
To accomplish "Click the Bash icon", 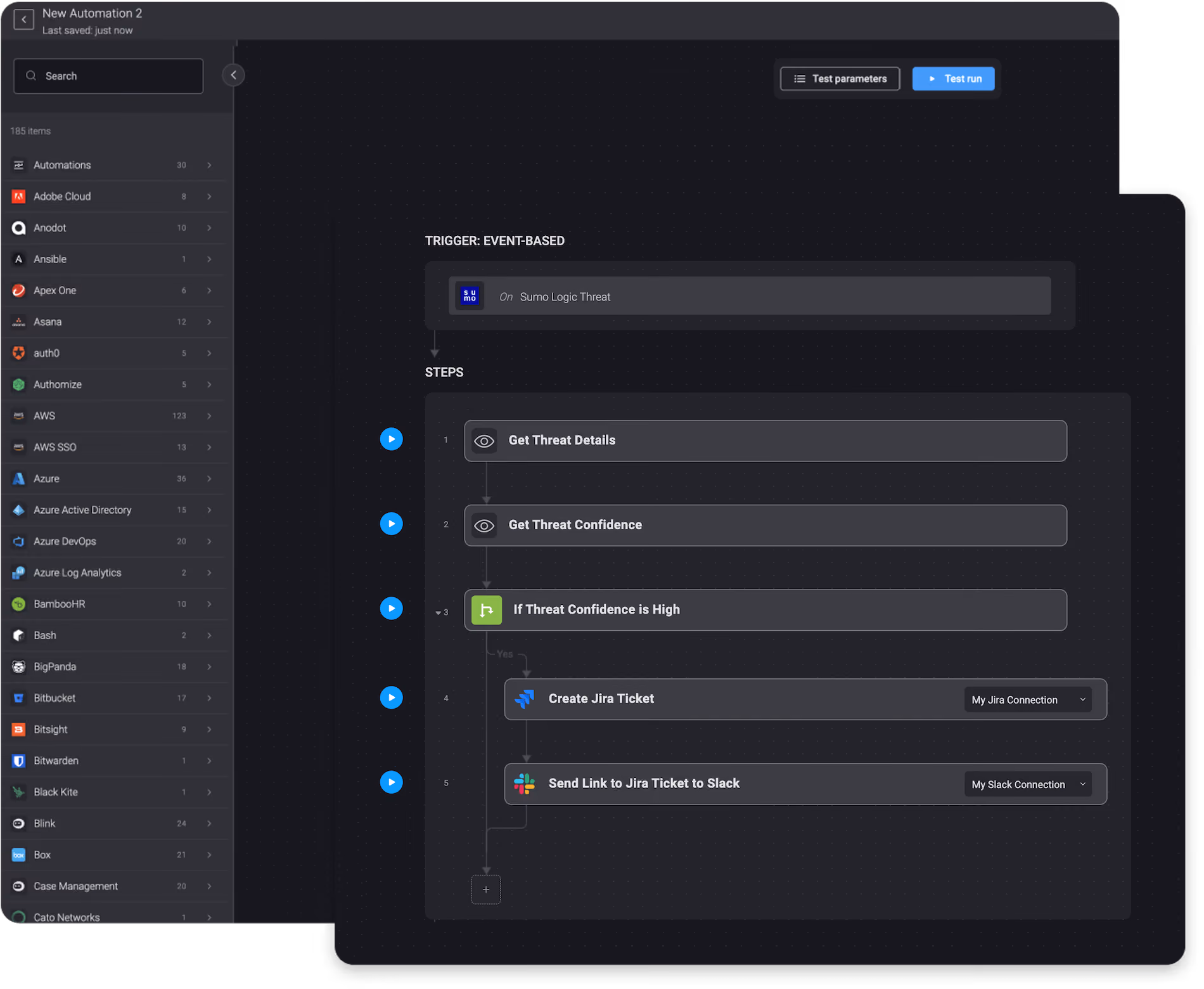I will coord(18,635).
